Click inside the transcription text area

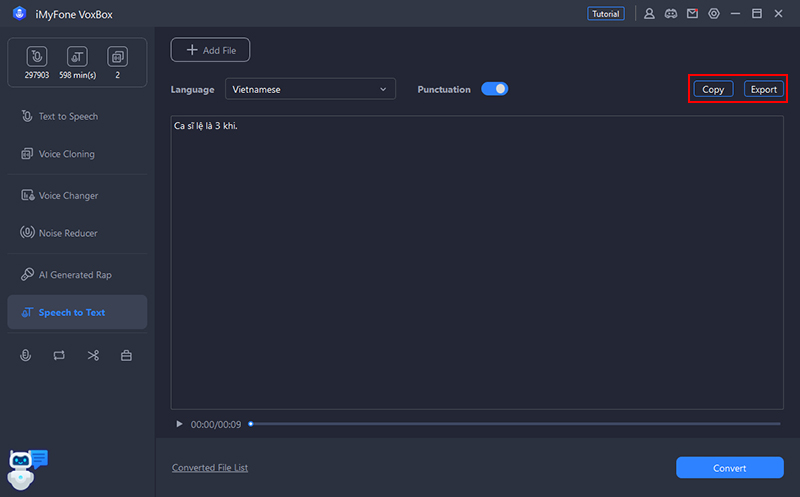tap(477, 263)
